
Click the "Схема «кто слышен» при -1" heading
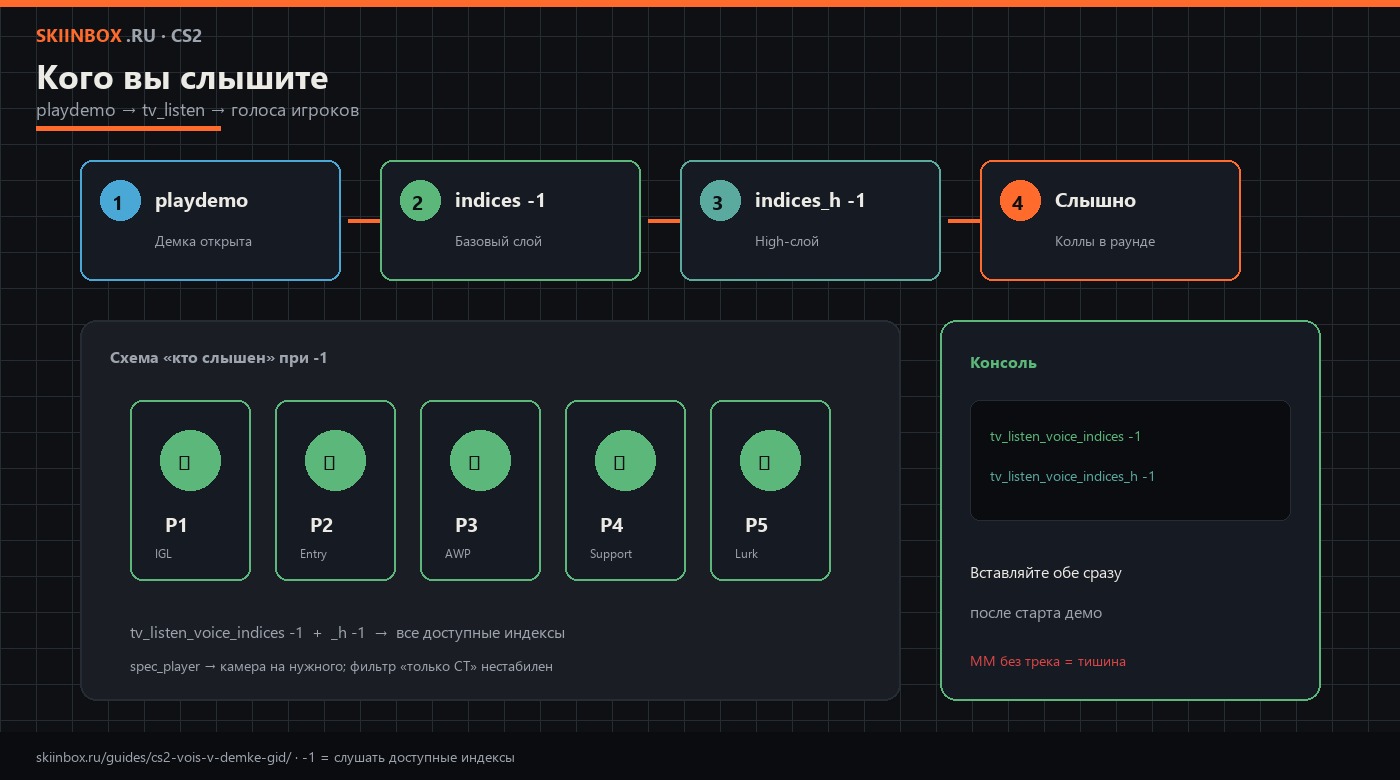tap(219, 358)
